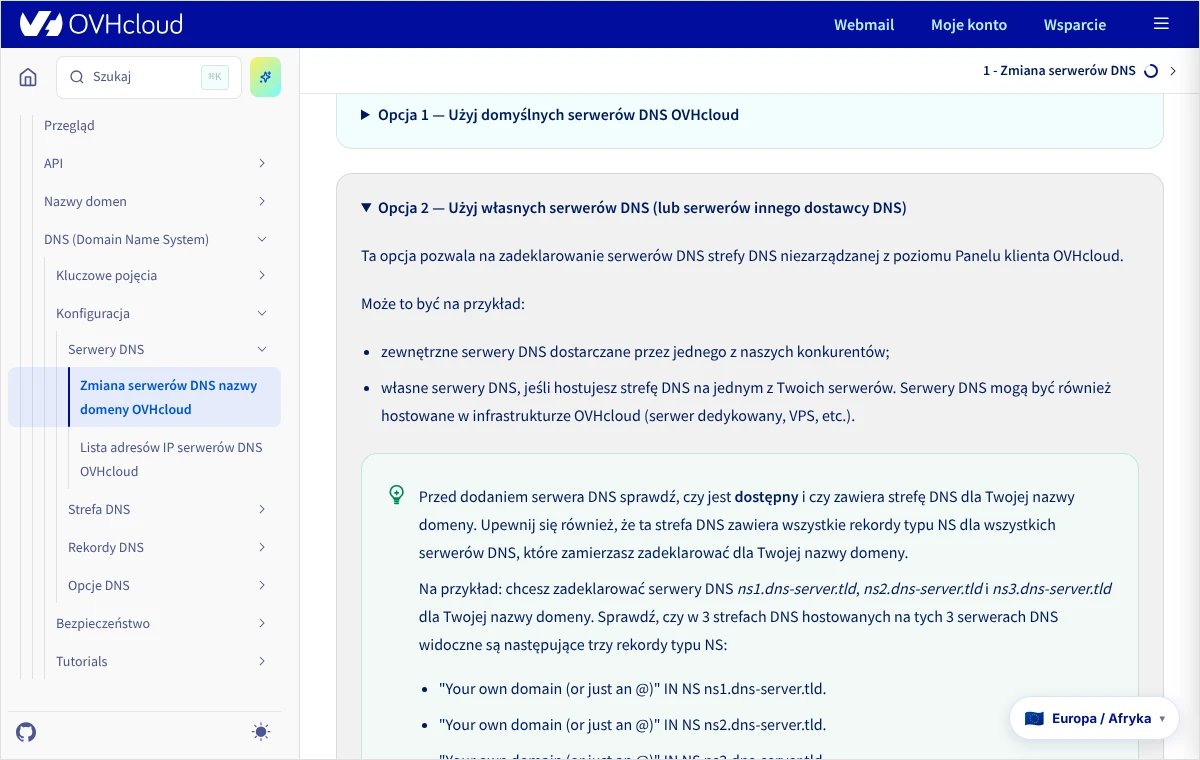Click the EU flag in region selector
Screen dimensions: 1200x760
pos(1034,718)
